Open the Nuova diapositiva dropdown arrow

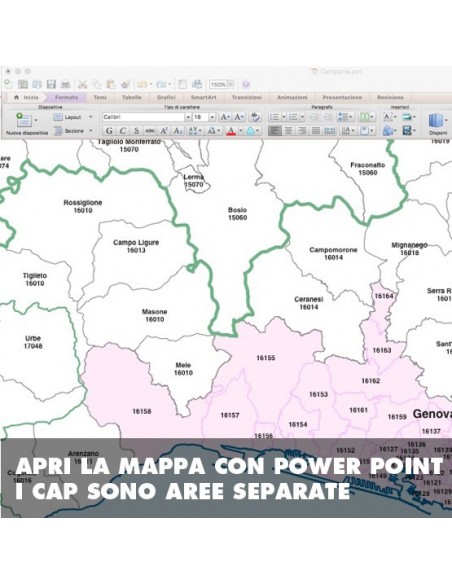36,120
